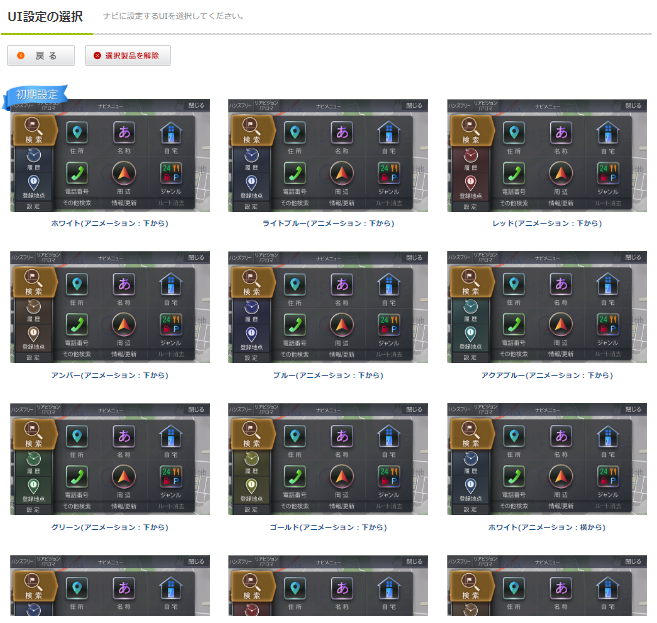Click the 初期設定 ribbon badge

(37, 96)
